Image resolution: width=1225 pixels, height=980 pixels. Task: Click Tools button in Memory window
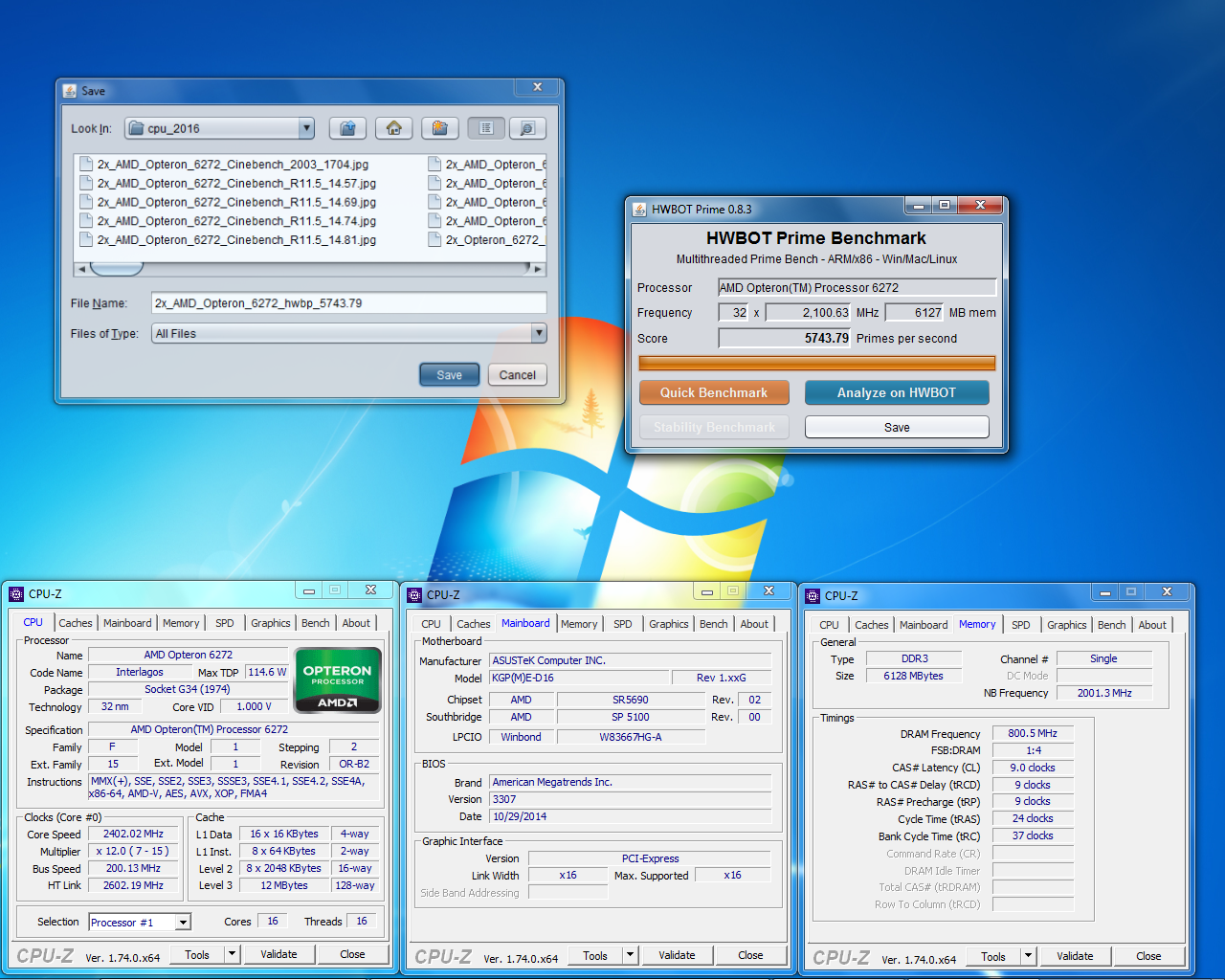pos(993,956)
